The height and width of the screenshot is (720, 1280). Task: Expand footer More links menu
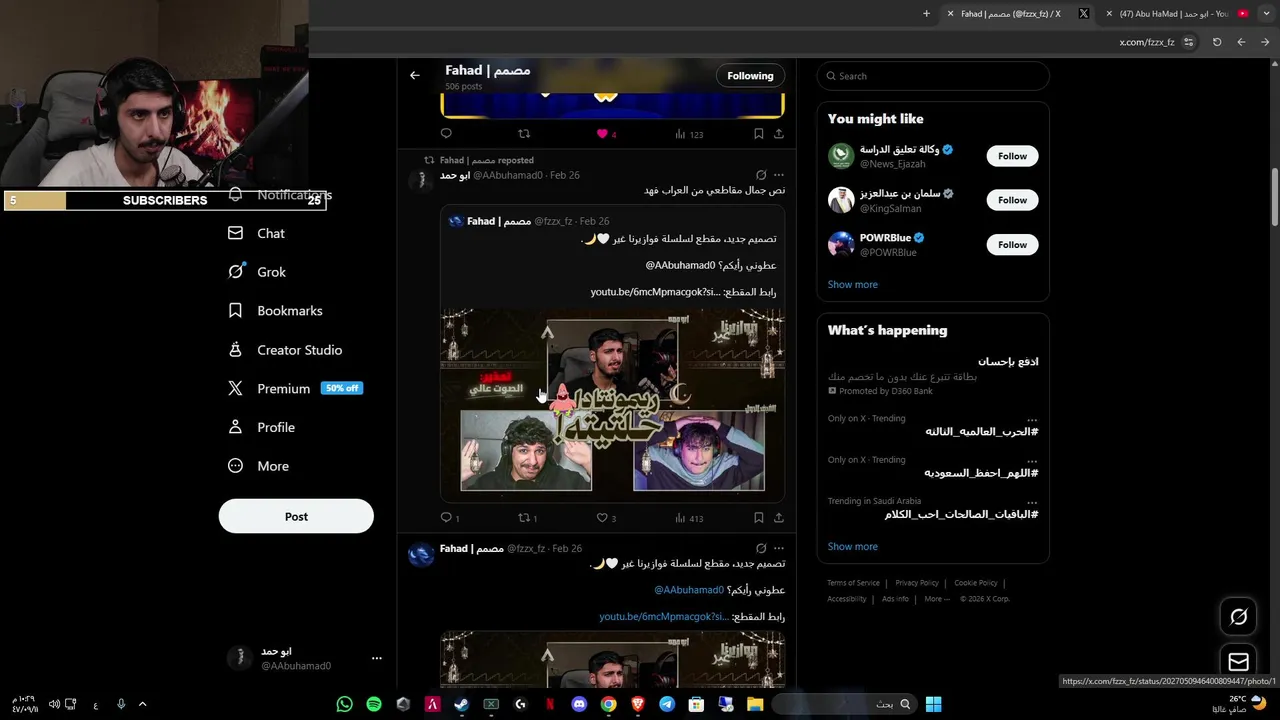(x=937, y=599)
